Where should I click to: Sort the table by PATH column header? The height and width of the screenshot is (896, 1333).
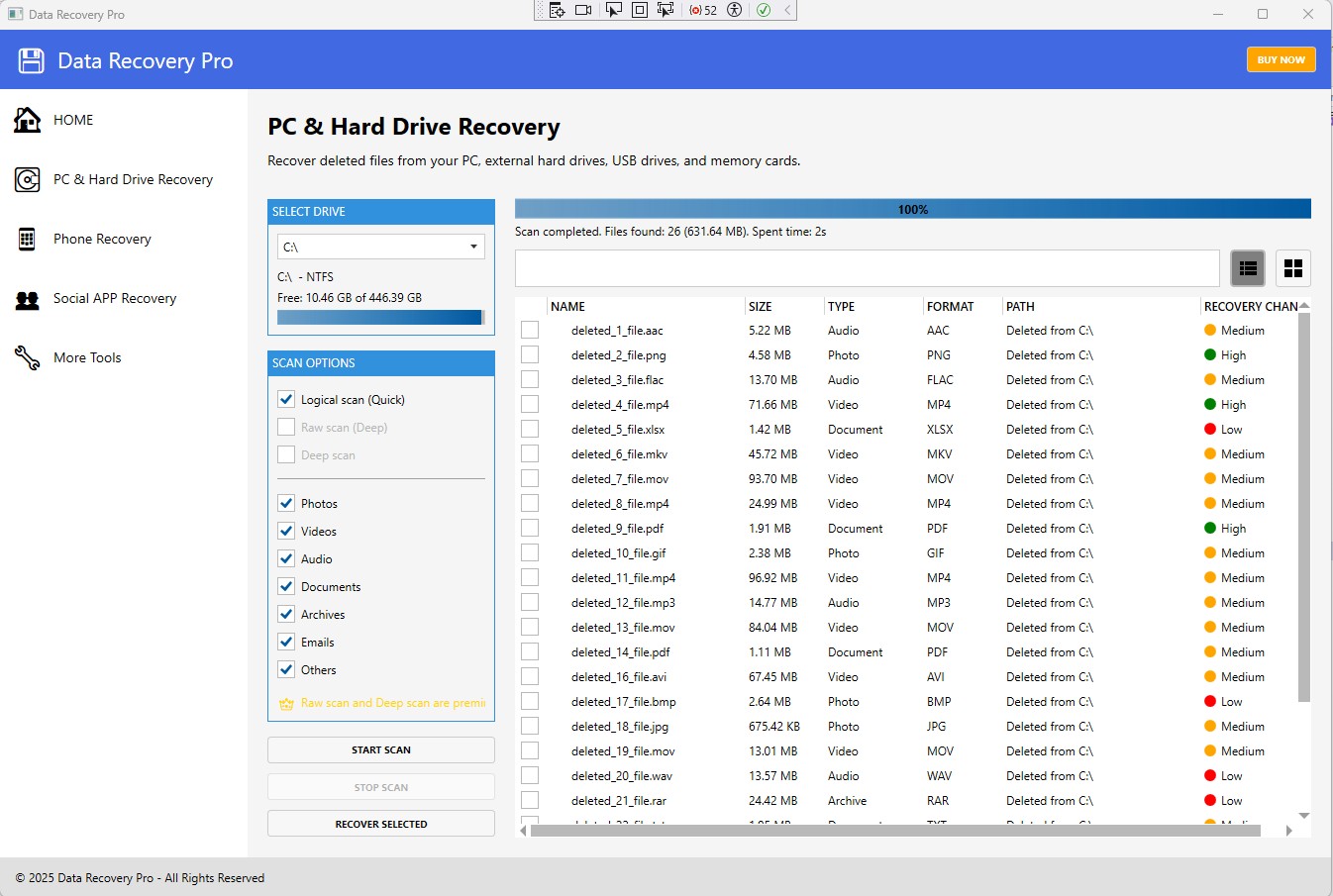(1100, 307)
